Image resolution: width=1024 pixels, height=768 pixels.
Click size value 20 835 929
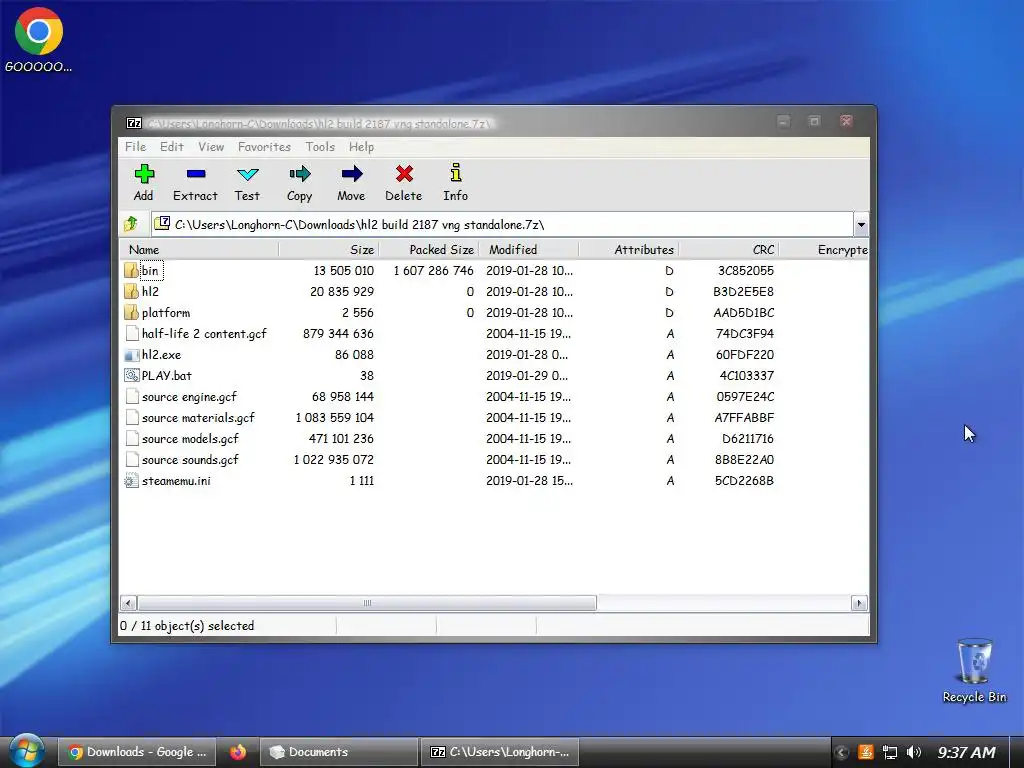pos(342,291)
